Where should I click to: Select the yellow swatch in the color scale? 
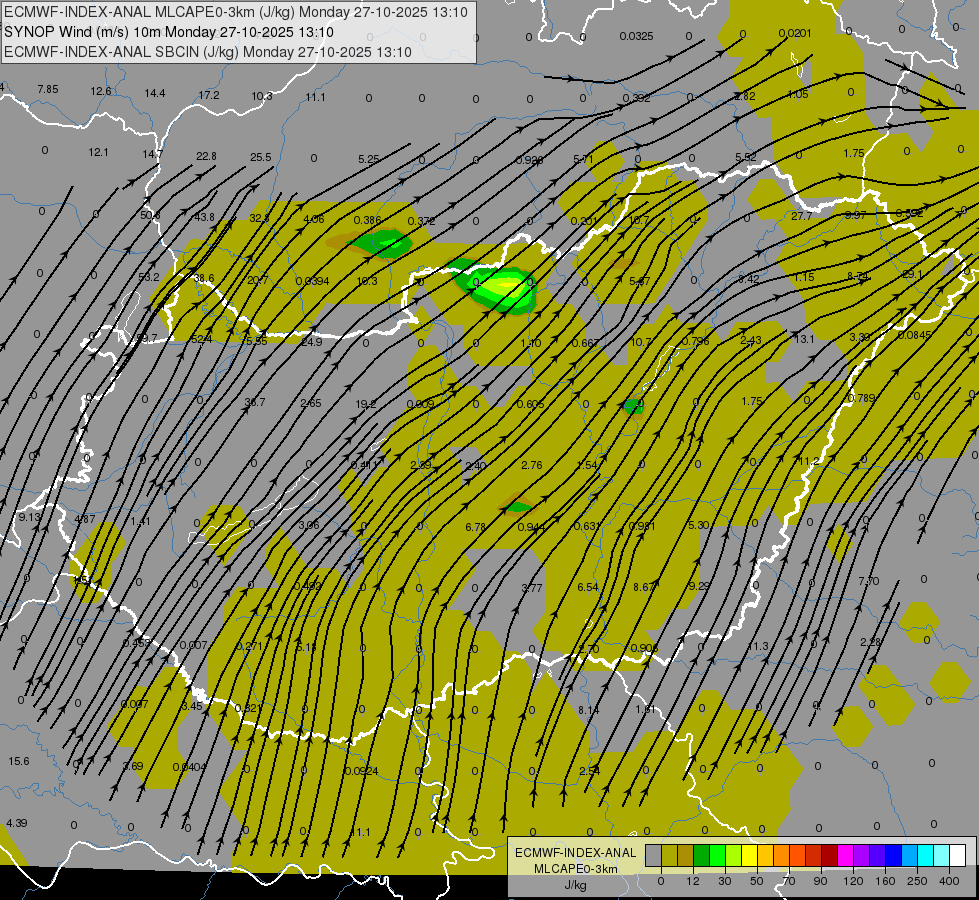[x=749, y=856]
